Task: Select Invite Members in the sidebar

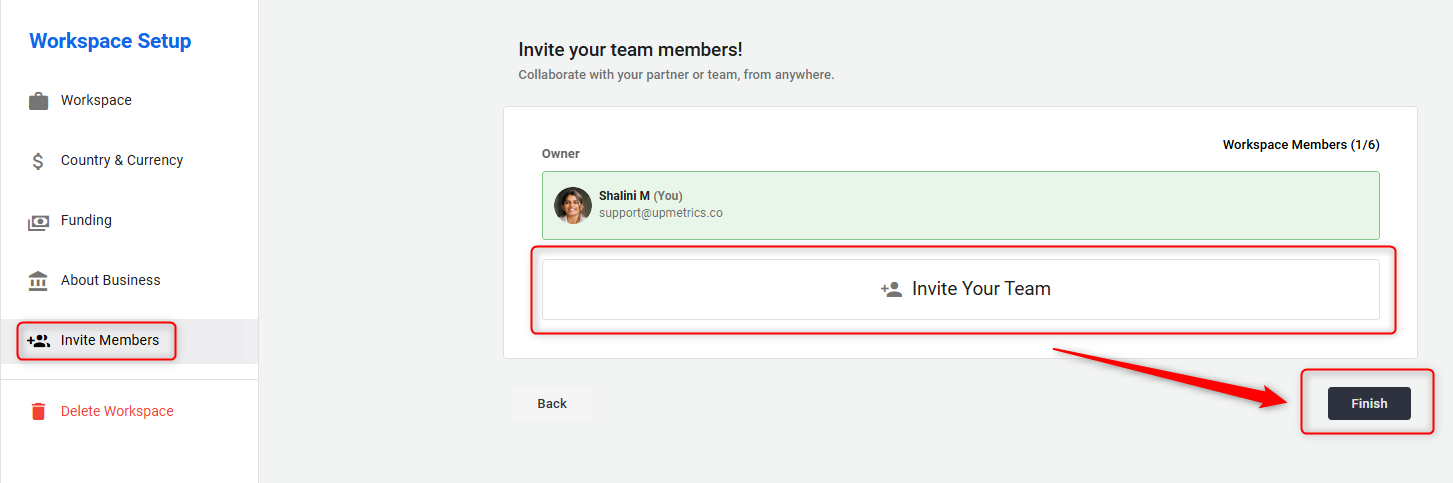Action: pyautogui.click(x=110, y=341)
